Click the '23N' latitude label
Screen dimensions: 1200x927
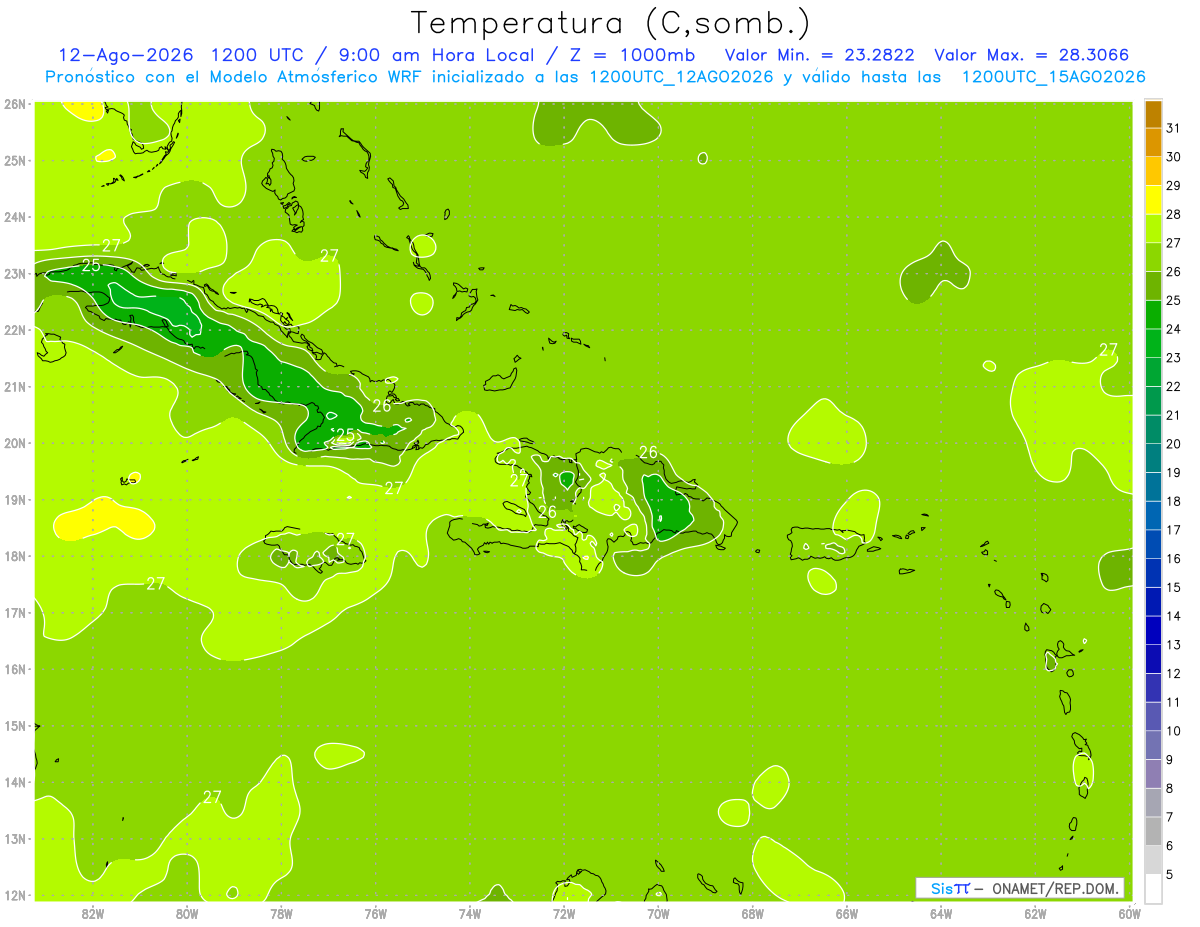(14, 273)
